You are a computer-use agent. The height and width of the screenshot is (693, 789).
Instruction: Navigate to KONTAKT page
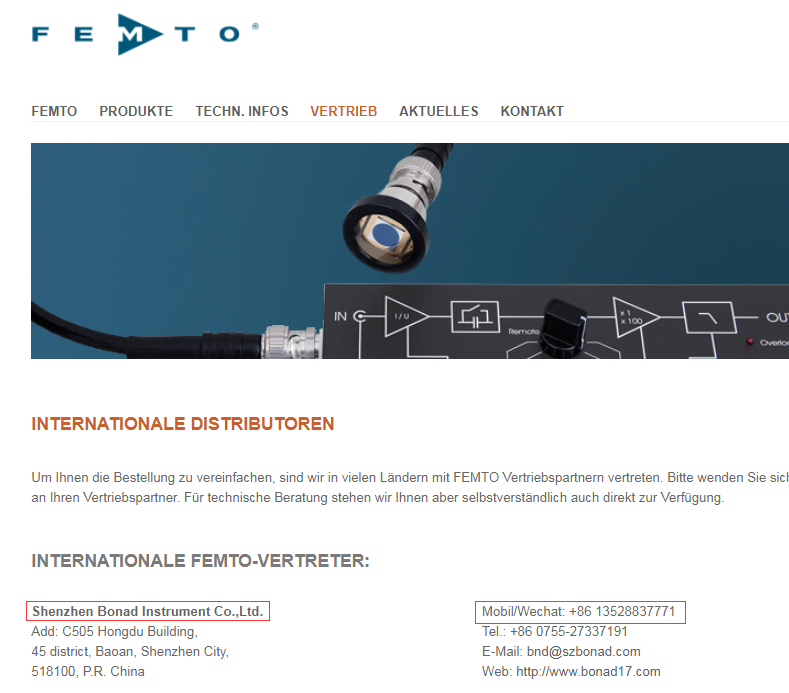tap(532, 111)
